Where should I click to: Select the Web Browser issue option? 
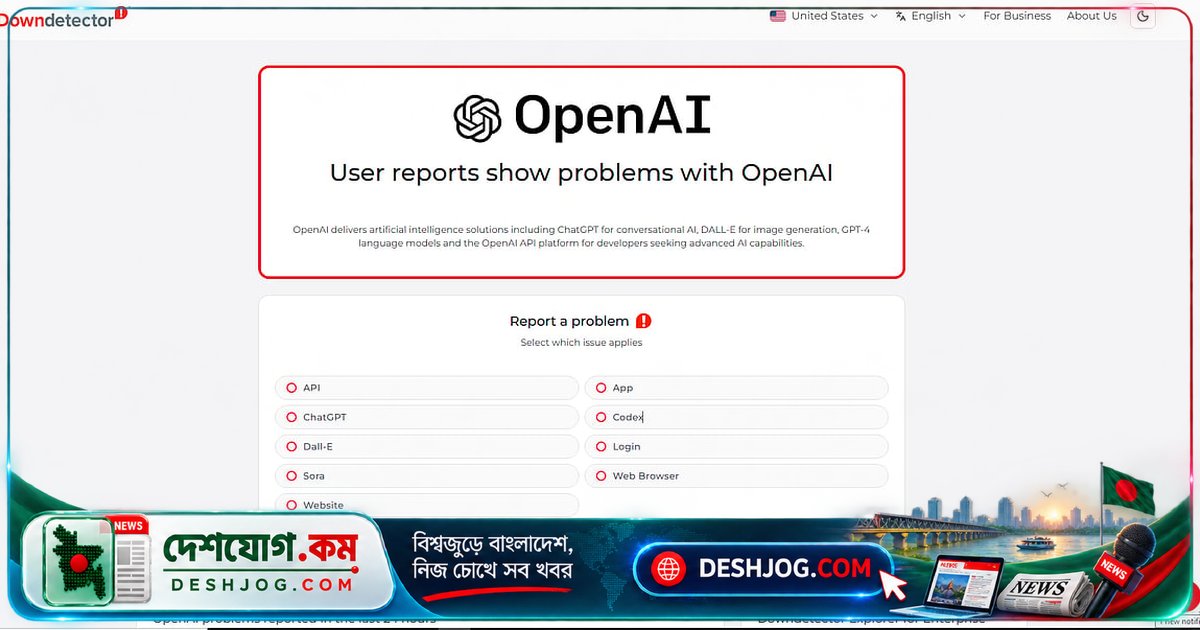[736, 476]
